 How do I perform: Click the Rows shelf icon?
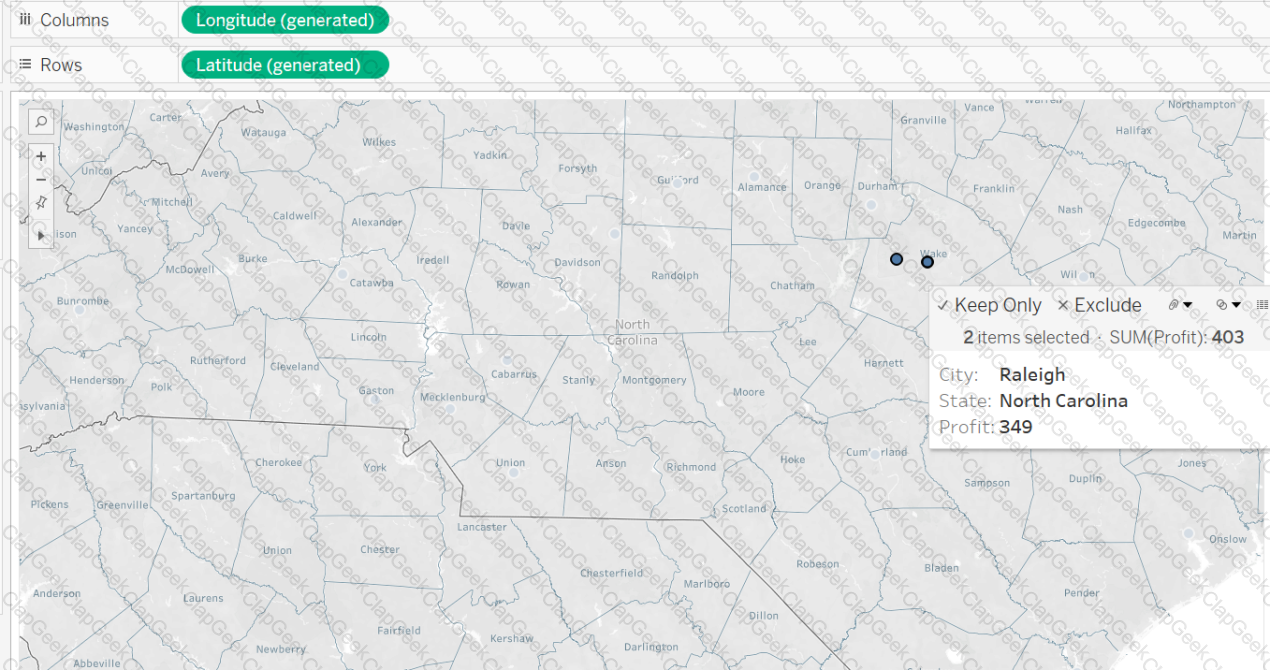pos(26,65)
